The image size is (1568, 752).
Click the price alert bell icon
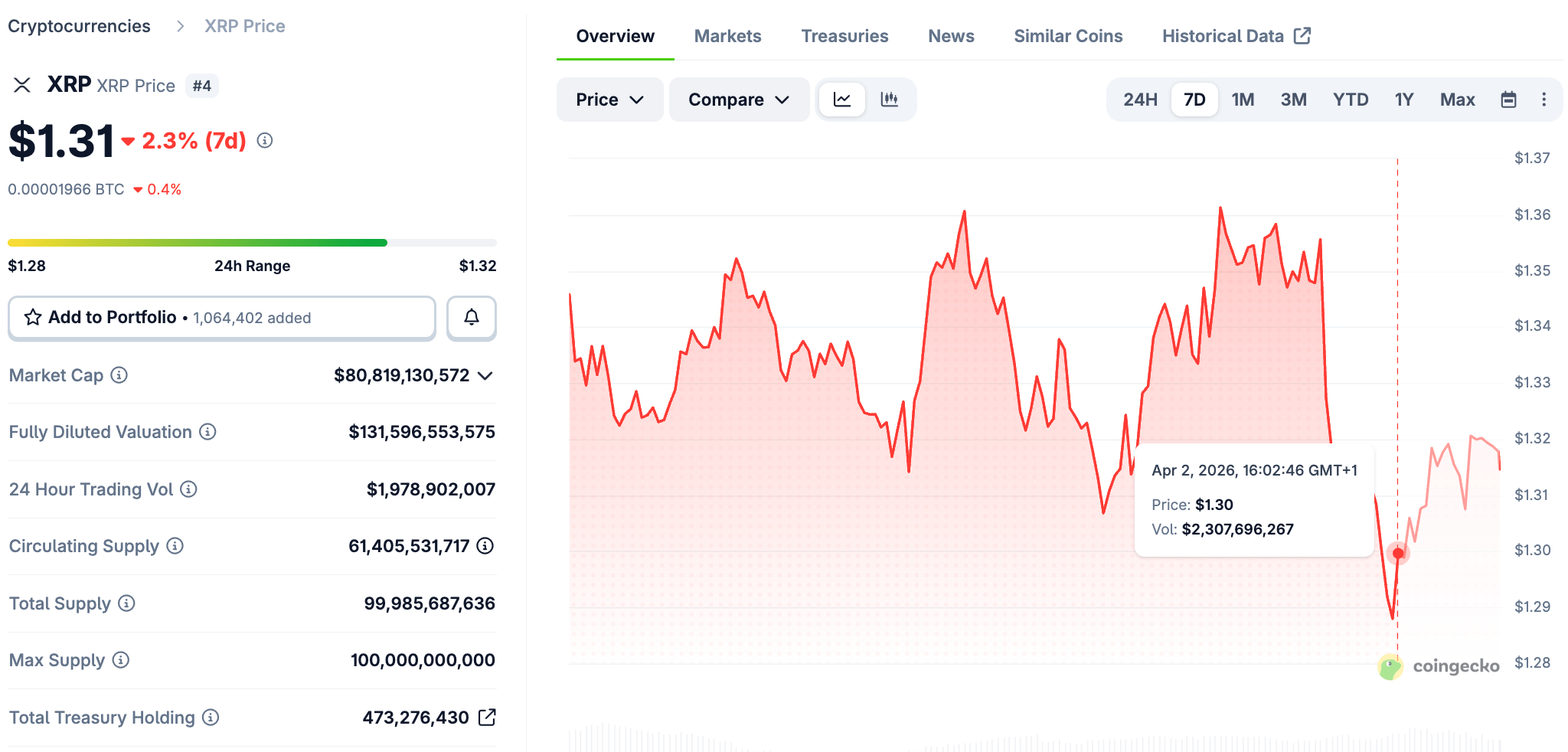[472, 317]
